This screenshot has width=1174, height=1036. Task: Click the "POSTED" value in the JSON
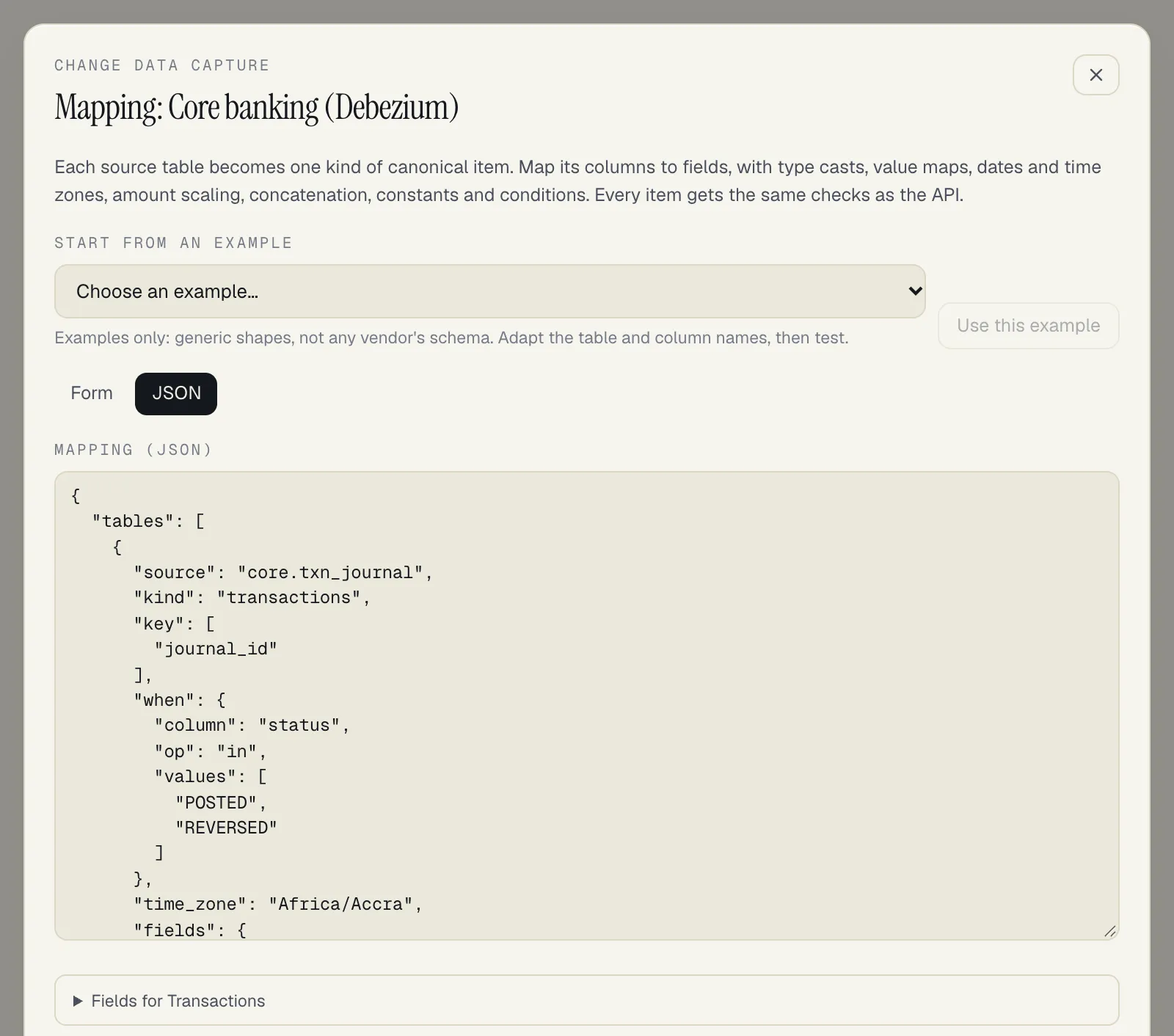pos(216,803)
